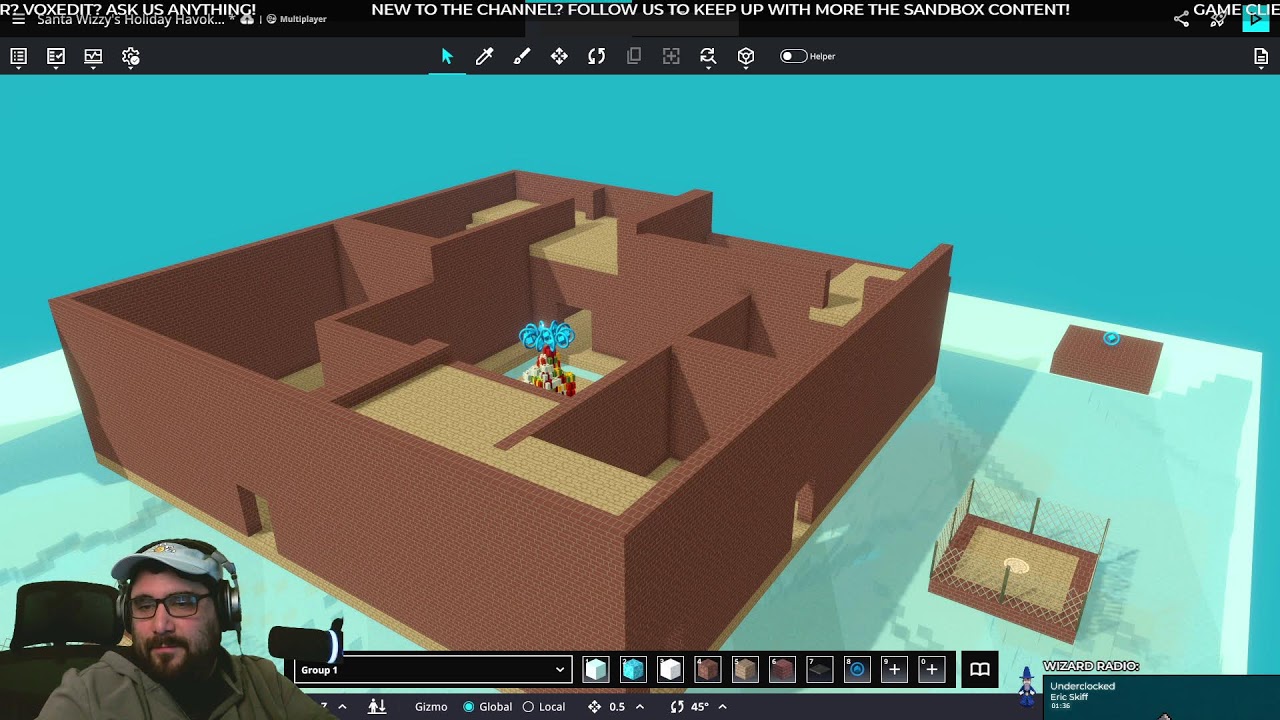
Task: Open the experience settings gear icon
Action: pos(131,57)
